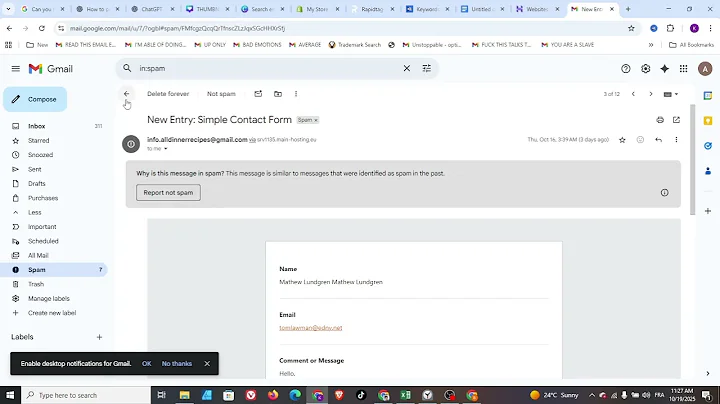Click Not spam in toolbar
The height and width of the screenshot is (404, 720).
221,94
